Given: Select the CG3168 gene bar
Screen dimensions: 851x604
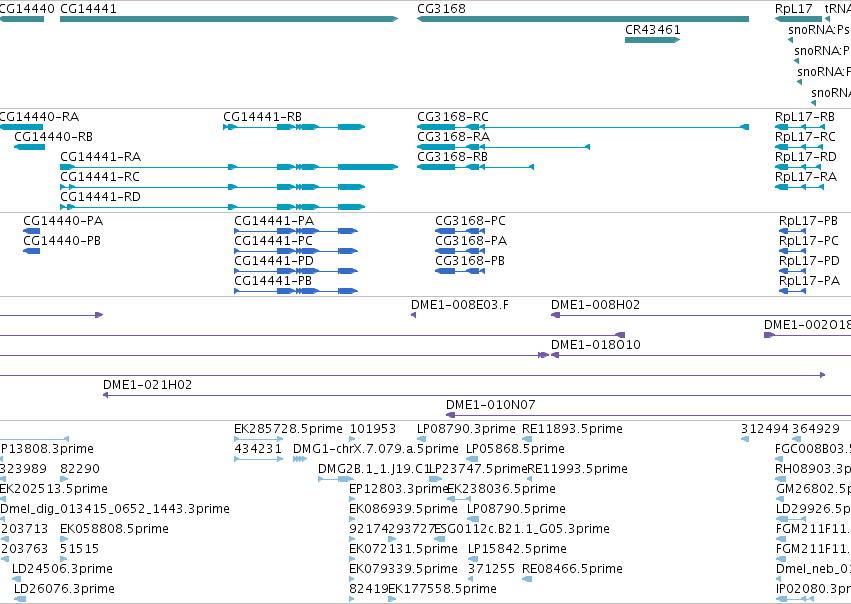Looking at the screenshot, I should click(583, 19).
